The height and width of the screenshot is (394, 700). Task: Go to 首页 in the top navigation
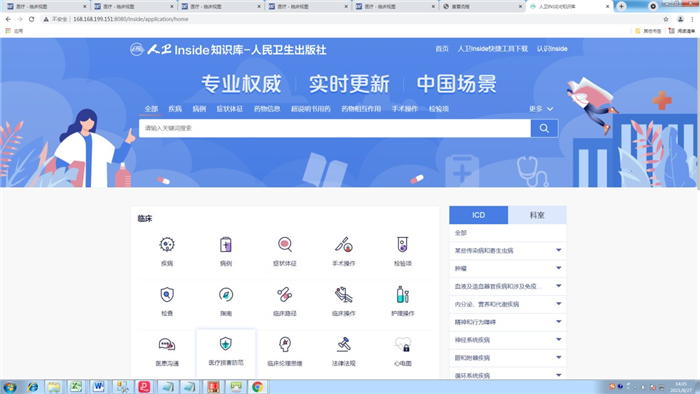442,49
